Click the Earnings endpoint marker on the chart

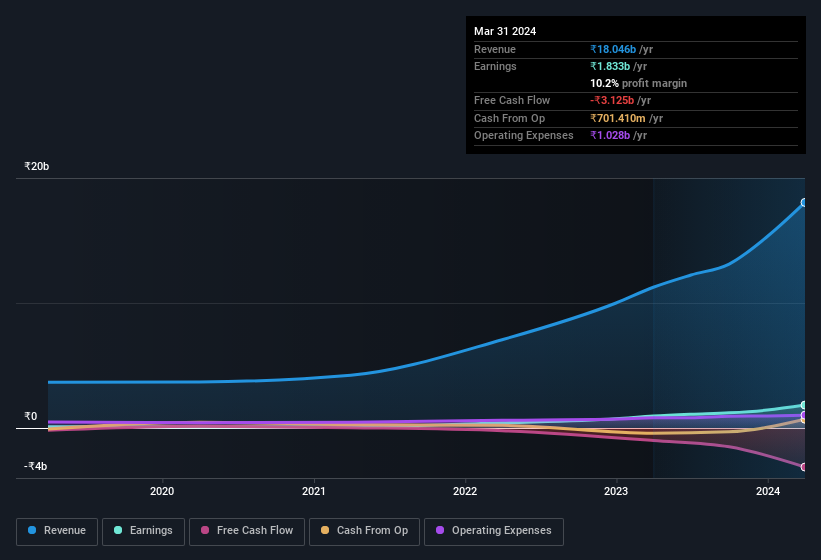tap(804, 405)
